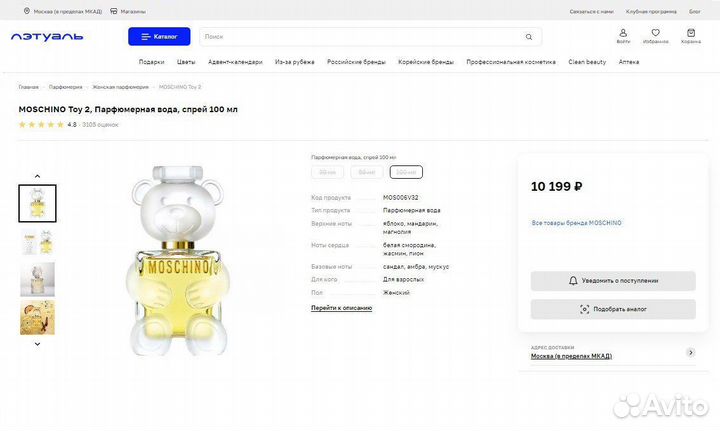Open the Корзина cart icon

tap(691, 36)
